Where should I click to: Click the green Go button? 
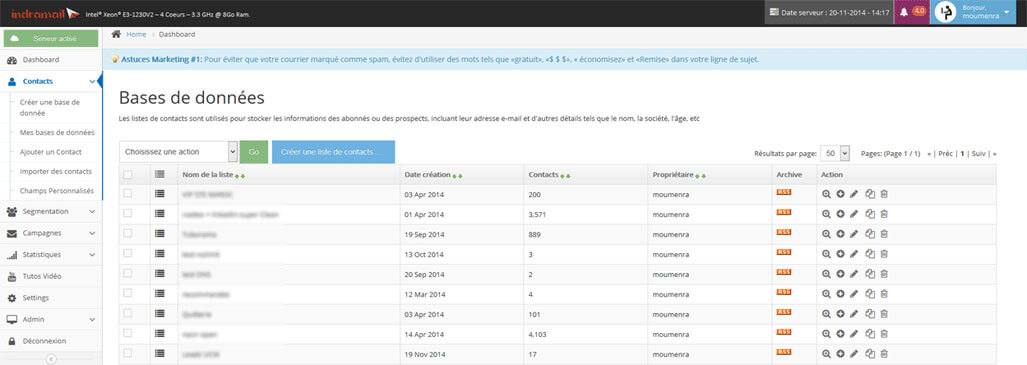pos(254,151)
